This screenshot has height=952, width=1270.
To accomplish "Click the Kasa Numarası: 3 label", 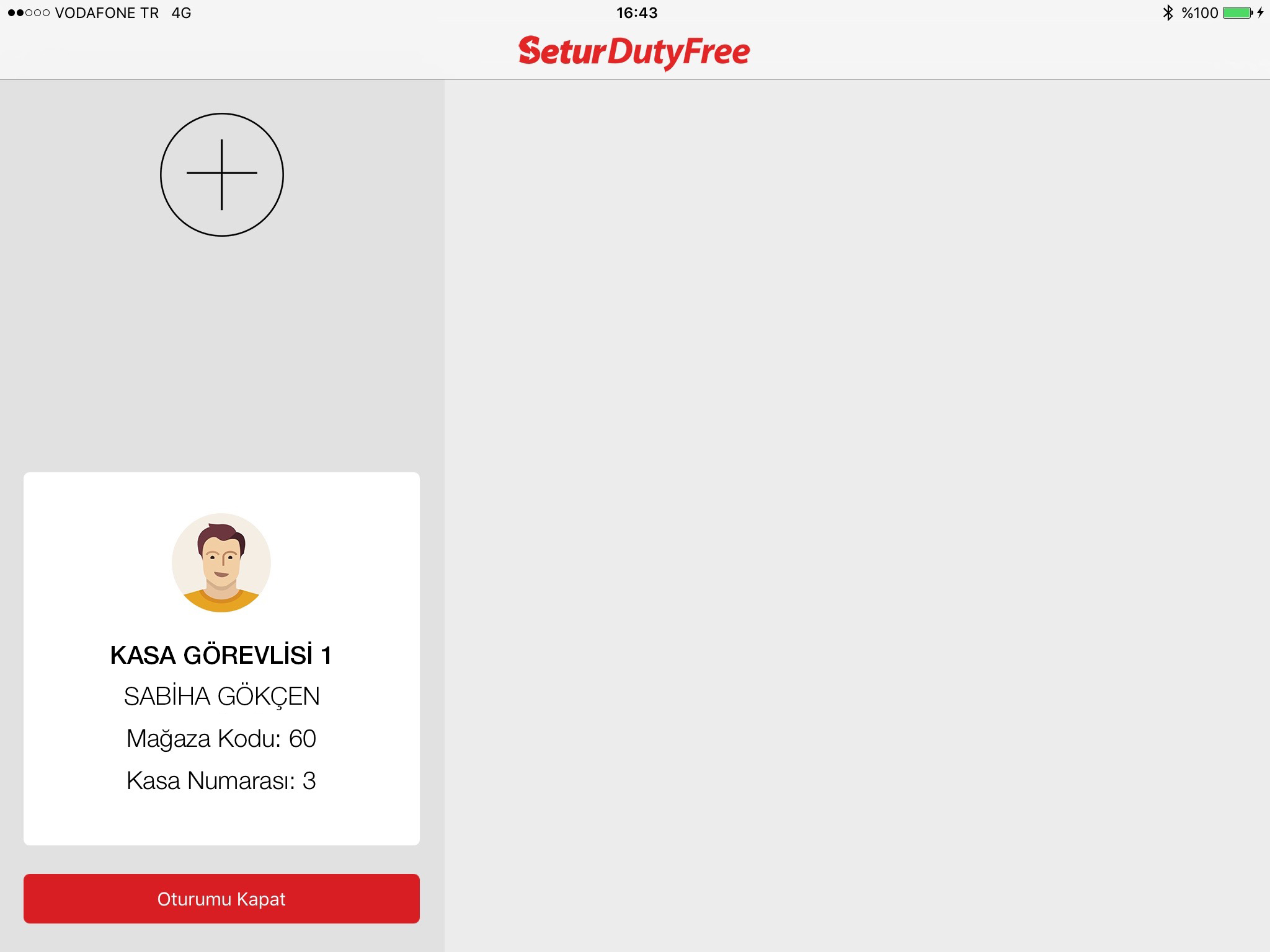I will tap(221, 781).
